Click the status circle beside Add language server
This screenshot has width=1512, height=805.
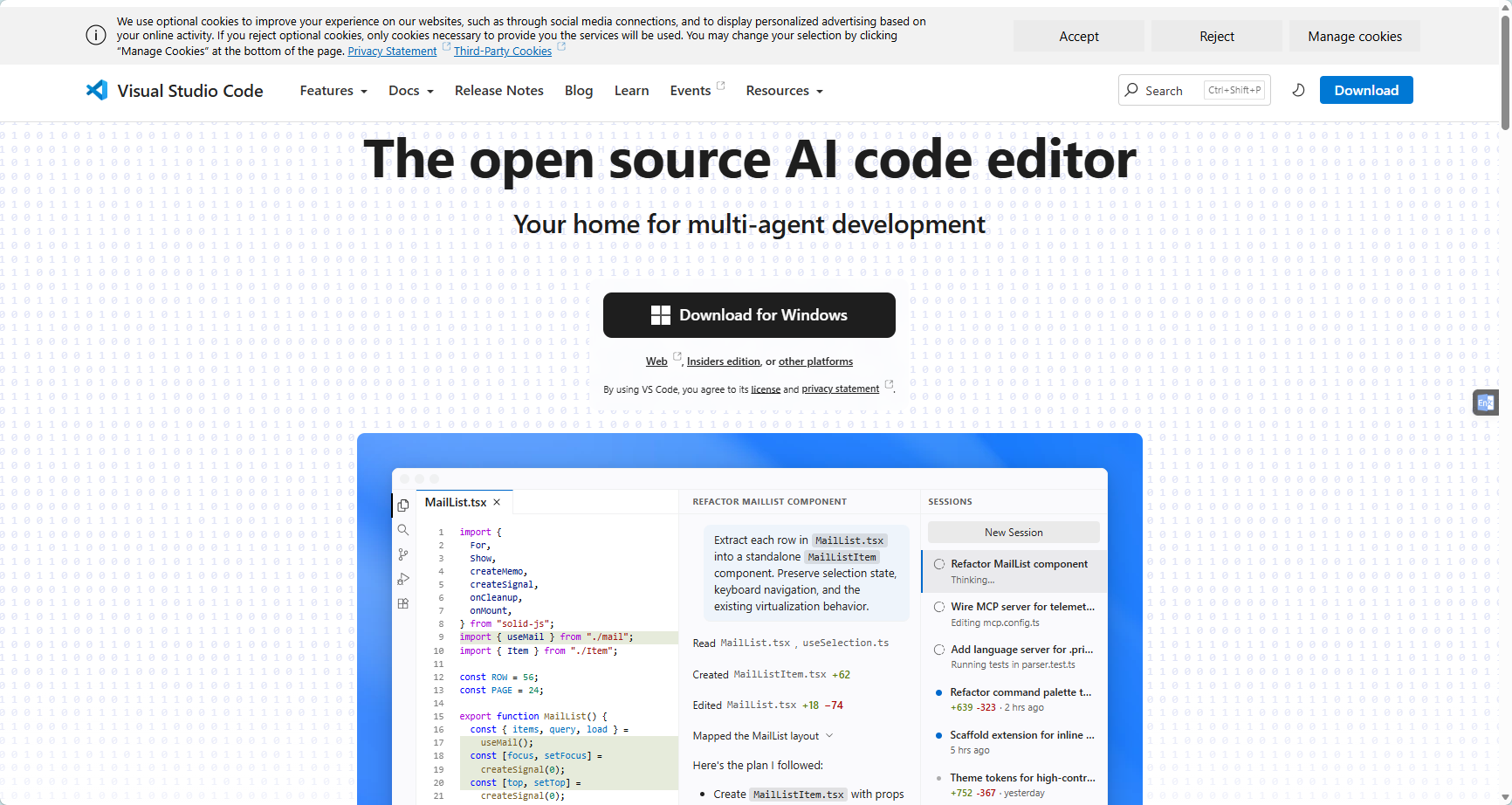coord(939,650)
